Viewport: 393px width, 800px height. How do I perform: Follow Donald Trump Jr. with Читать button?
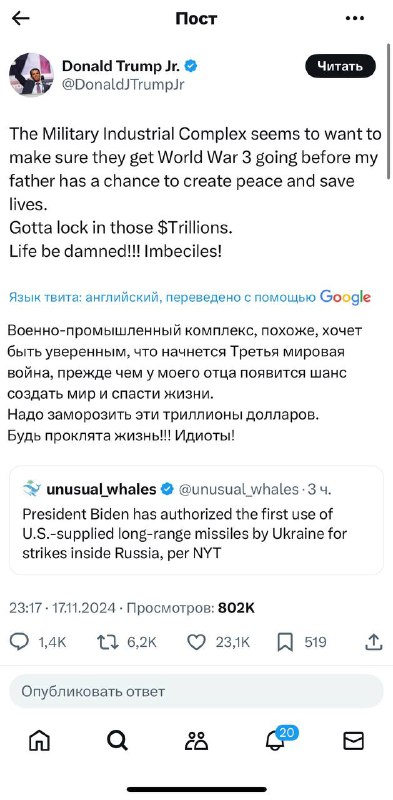pos(340,66)
